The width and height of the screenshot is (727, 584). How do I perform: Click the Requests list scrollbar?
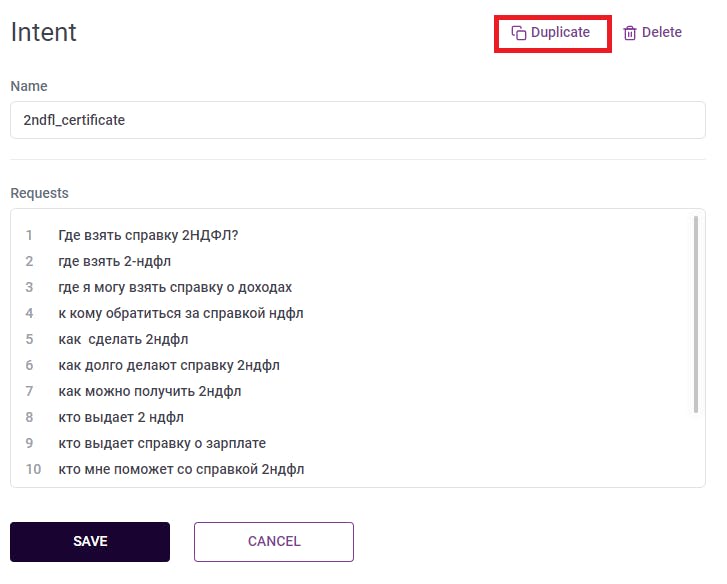(x=696, y=314)
